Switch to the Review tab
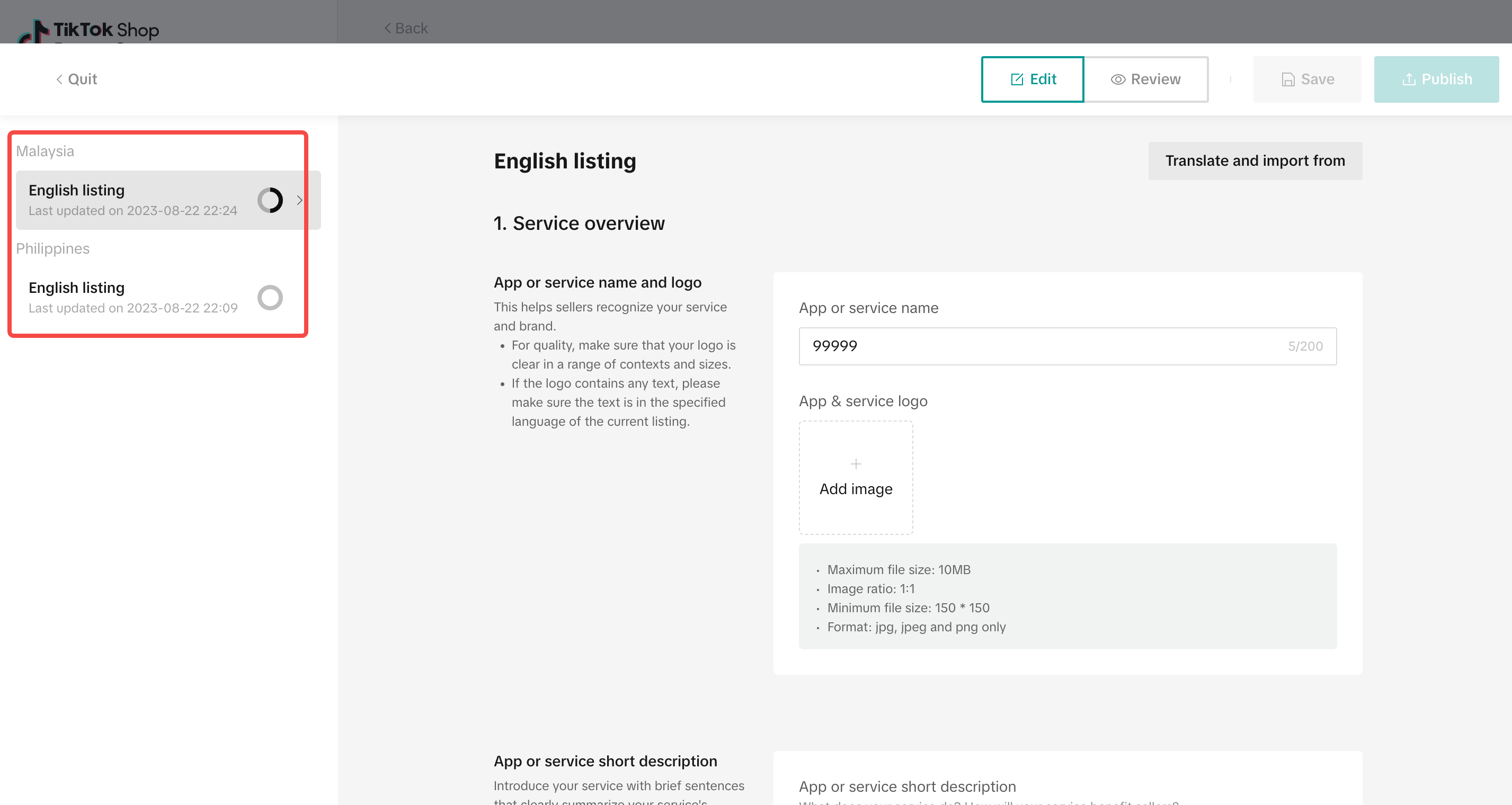The height and width of the screenshot is (805, 1512). (1146, 79)
